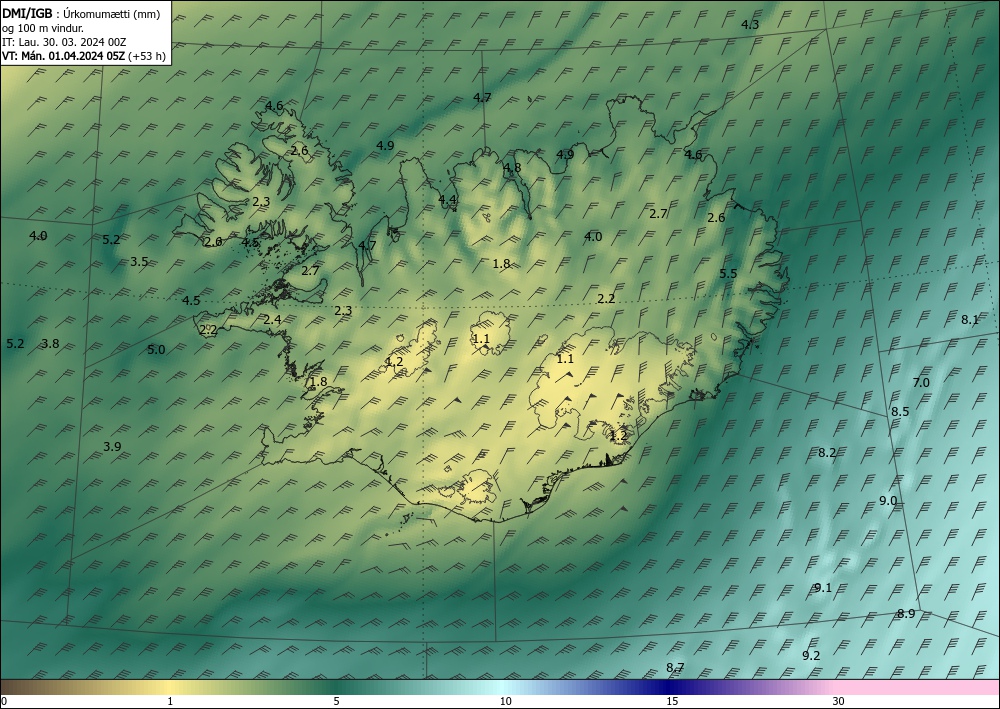Click the 9.2 value on the map
The height and width of the screenshot is (709, 1000).
811,655
